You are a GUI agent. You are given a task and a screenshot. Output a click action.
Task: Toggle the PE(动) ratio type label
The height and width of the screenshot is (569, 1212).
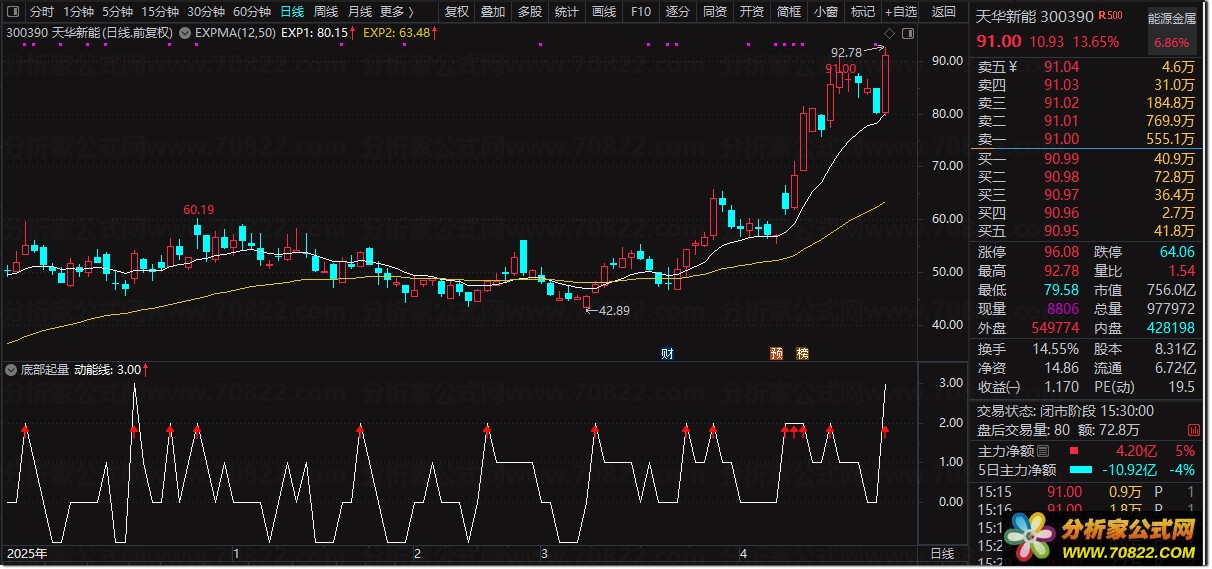click(1115, 387)
